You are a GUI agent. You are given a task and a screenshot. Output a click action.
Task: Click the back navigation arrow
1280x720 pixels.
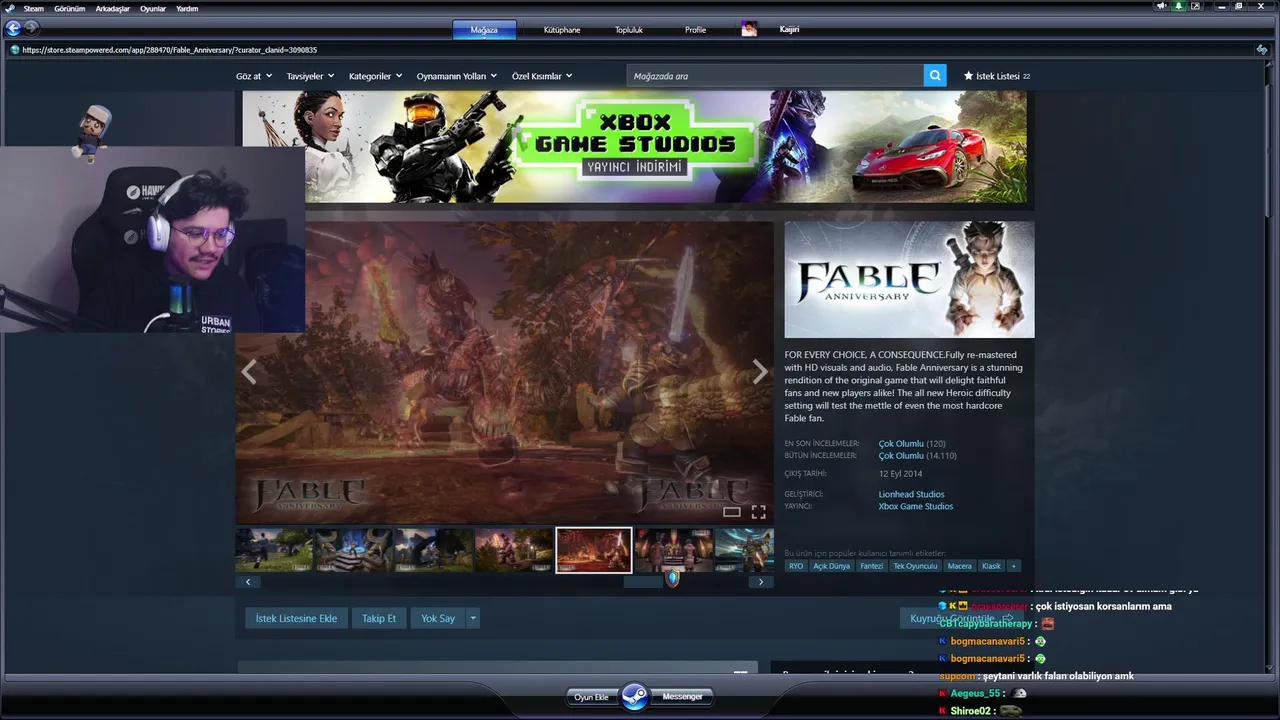tap(13, 28)
